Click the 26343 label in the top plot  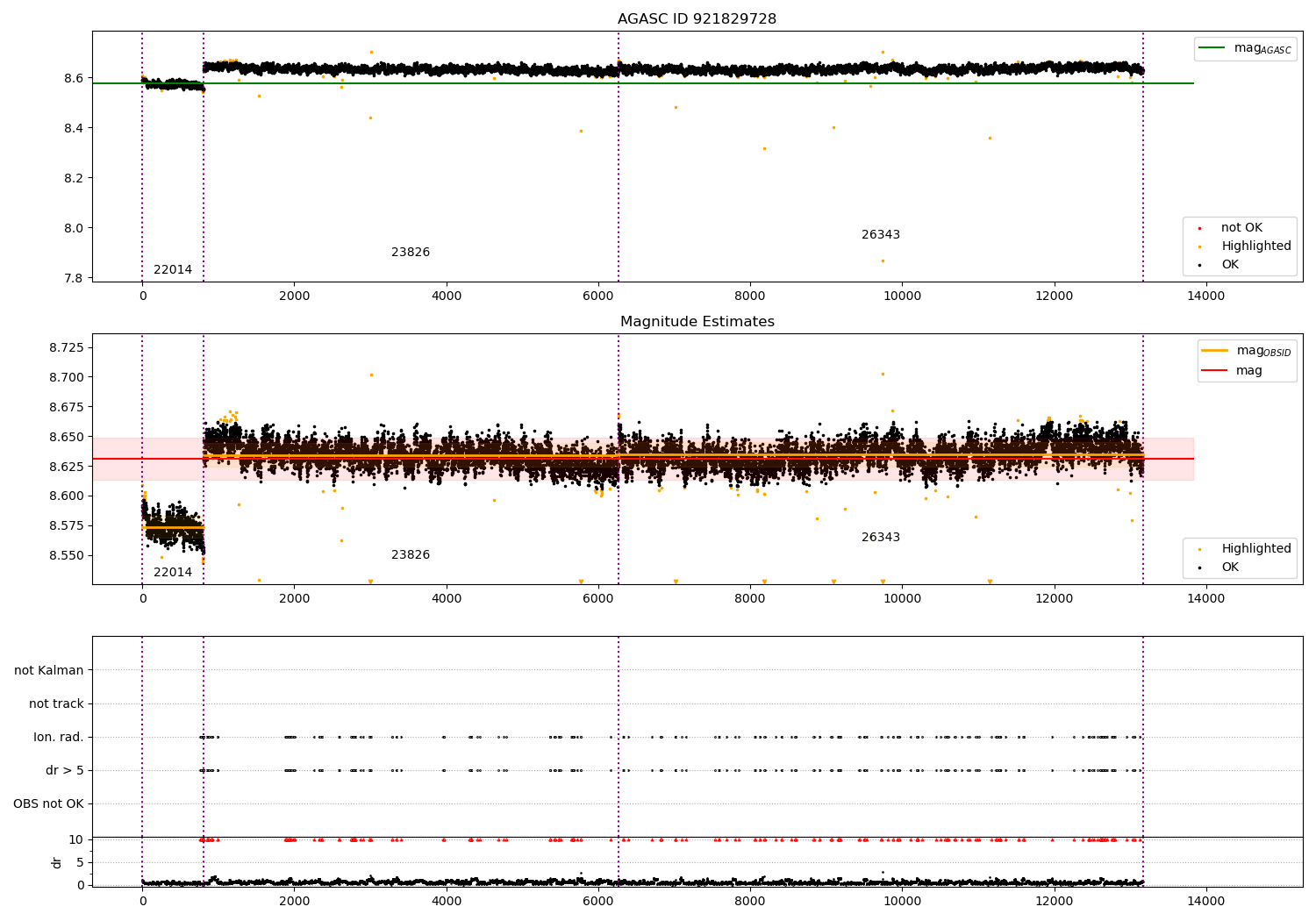pyautogui.click(x=881, y=235)
